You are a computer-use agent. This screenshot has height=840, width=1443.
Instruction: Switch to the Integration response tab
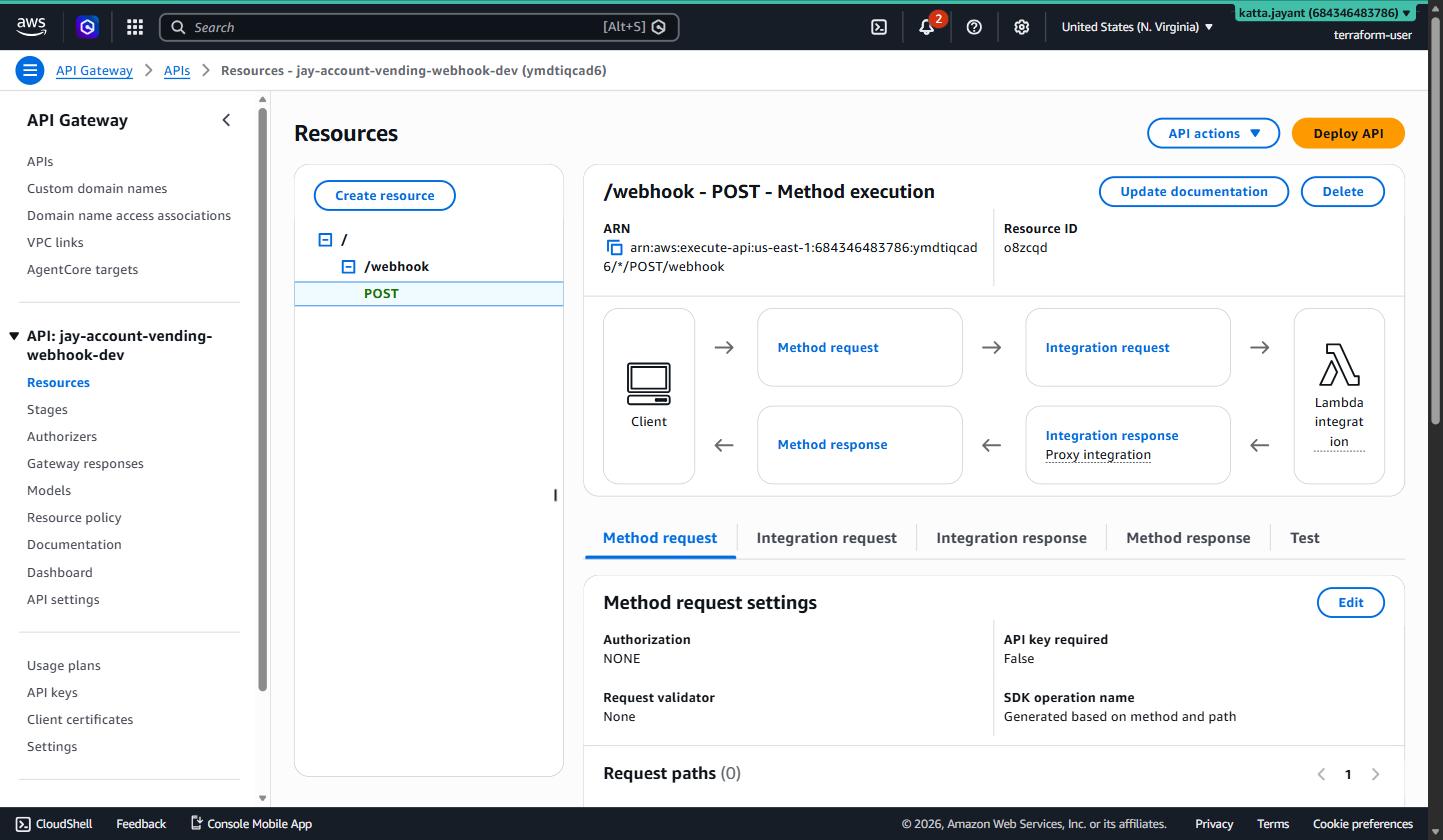[x=1011, y=538]
